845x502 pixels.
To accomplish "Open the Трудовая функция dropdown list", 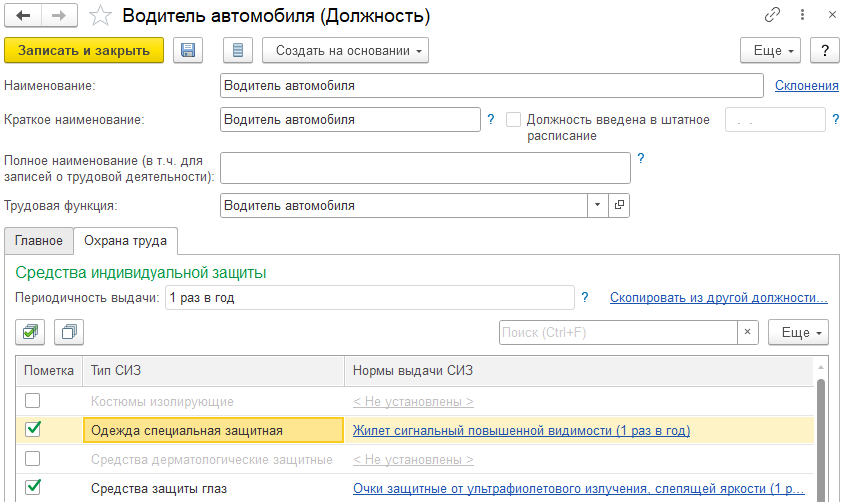I will (x=597, y=205).
